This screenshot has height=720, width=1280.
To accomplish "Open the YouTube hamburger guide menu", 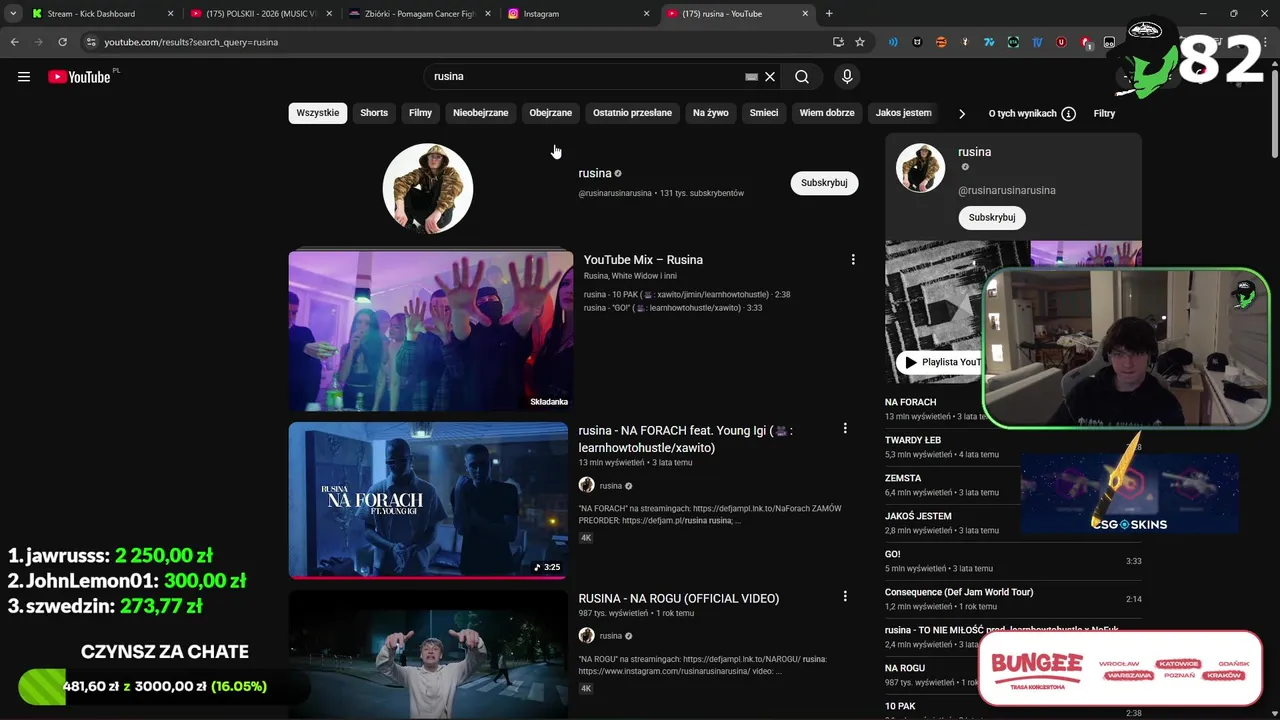I will [24, 76].
